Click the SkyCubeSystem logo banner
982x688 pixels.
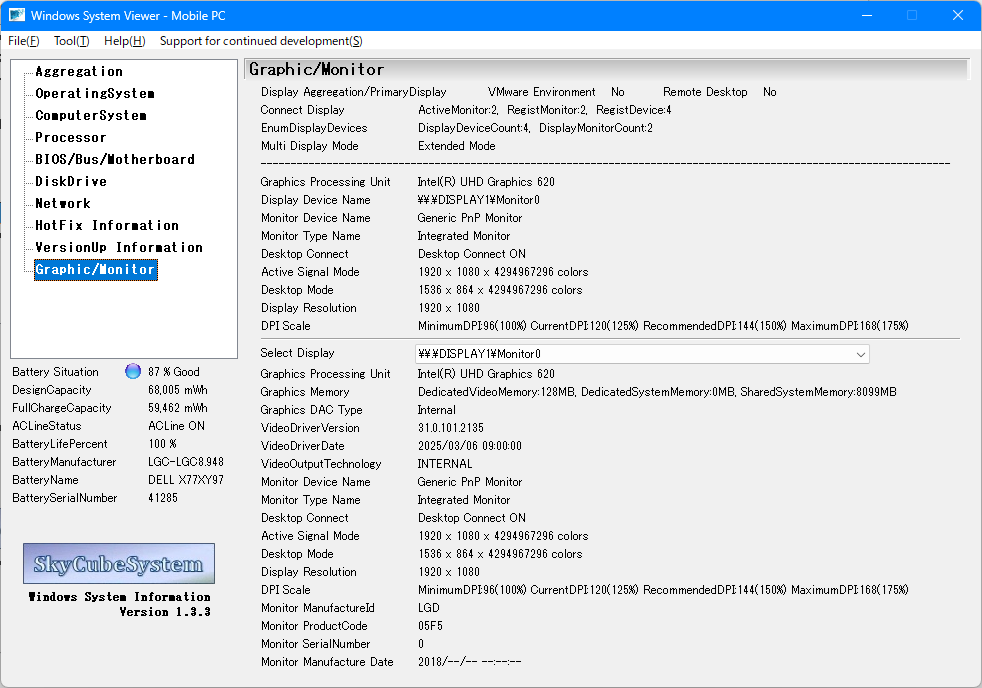coord(119,564)
